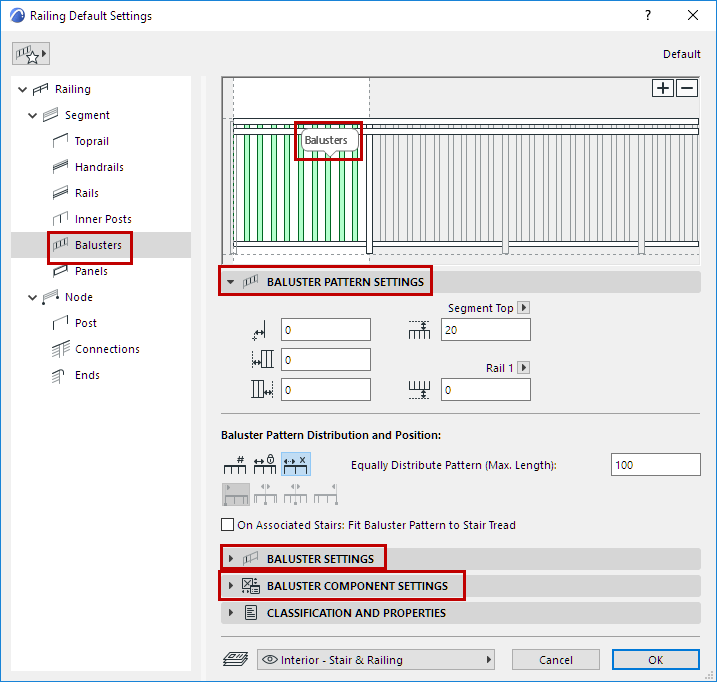The width and height of the screenshot is (717, 682).
Task: Open the Rail 1 reference arrow
Action: click(x=524, y=368)
